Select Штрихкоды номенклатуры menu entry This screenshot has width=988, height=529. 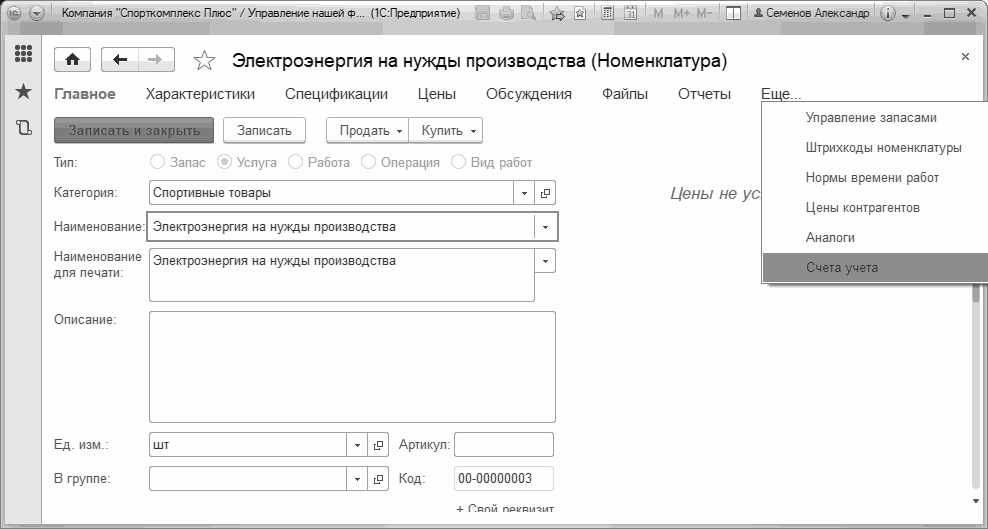tap(875, 148)
